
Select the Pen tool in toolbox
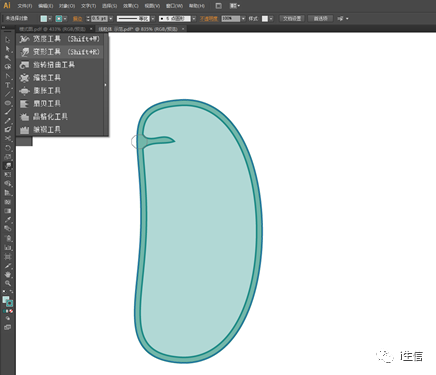[8, 76]
